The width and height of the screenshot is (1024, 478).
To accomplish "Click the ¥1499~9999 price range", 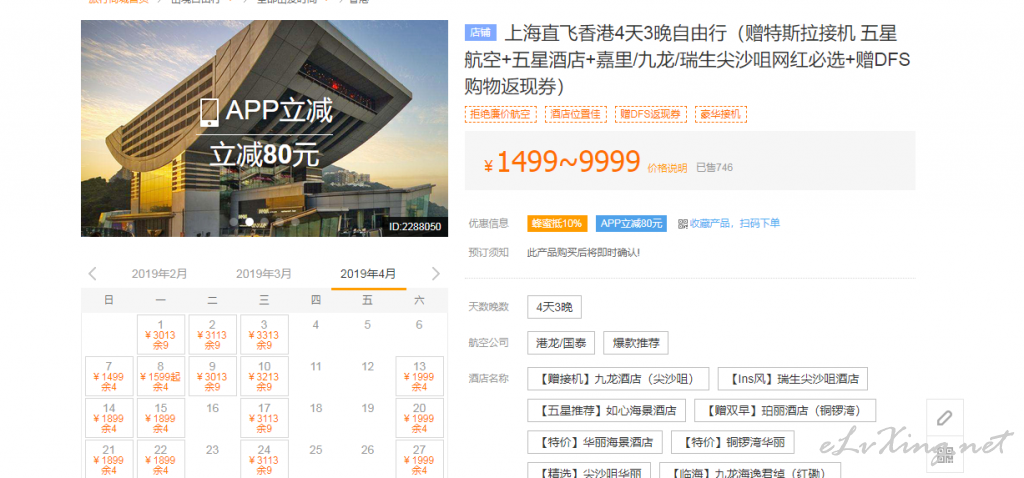I will (562, 162).
